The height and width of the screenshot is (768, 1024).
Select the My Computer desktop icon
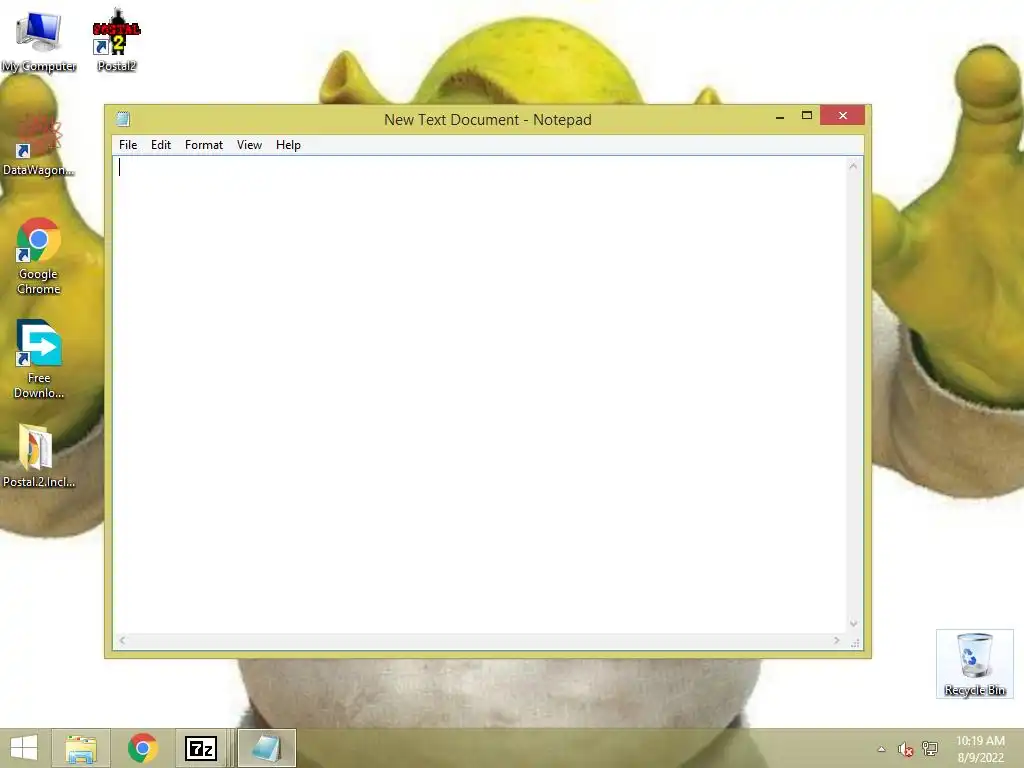coord(39,42)
